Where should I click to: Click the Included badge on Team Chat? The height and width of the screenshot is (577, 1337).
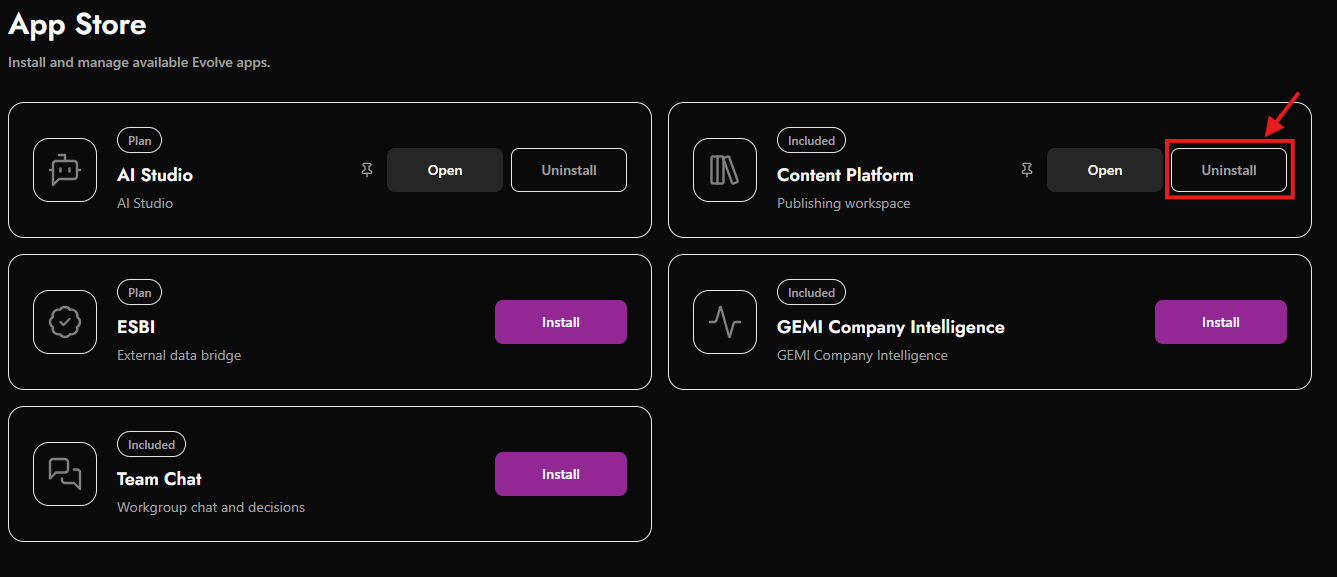click(x=151, y=445)
